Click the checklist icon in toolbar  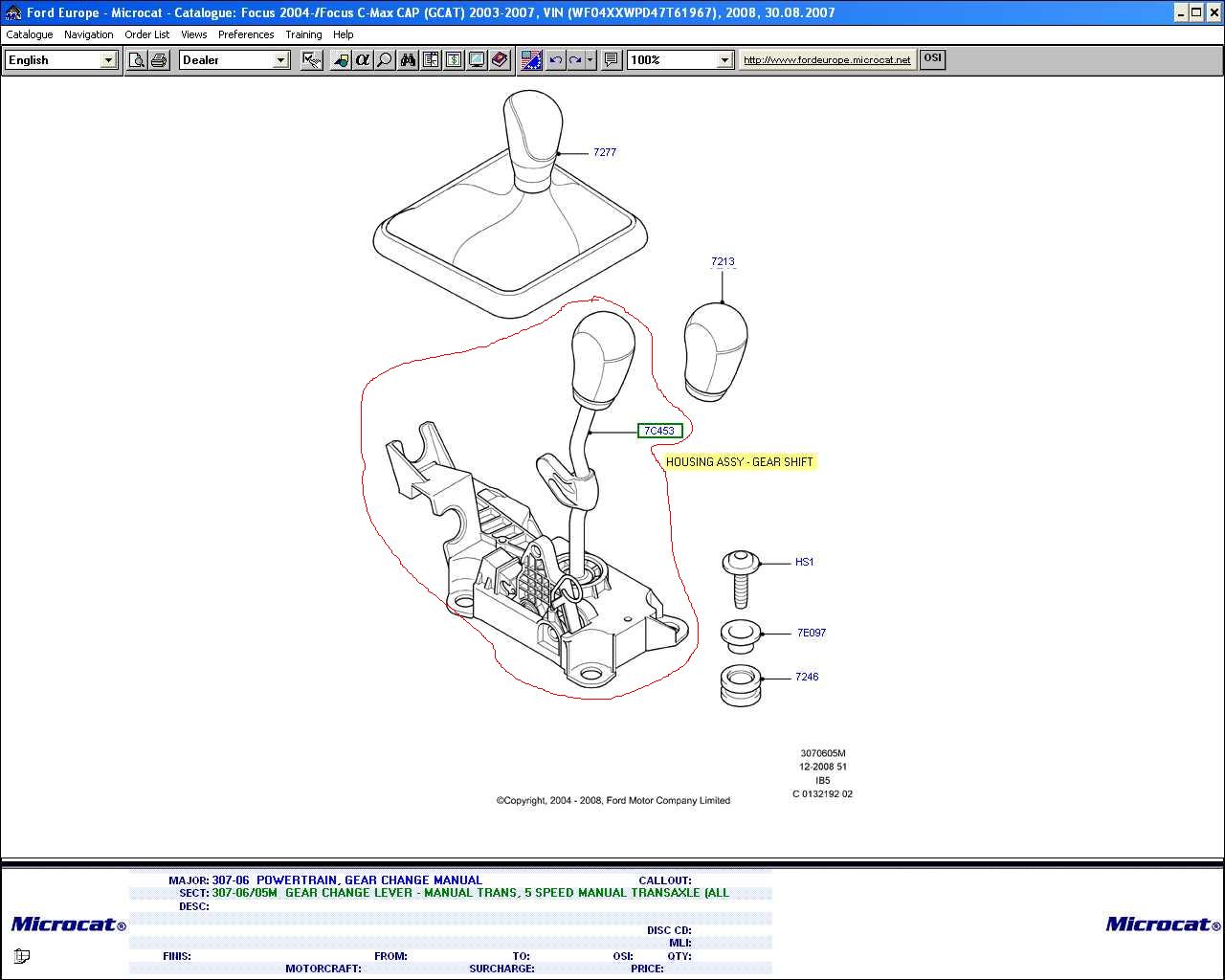click(x=311, y=60)
